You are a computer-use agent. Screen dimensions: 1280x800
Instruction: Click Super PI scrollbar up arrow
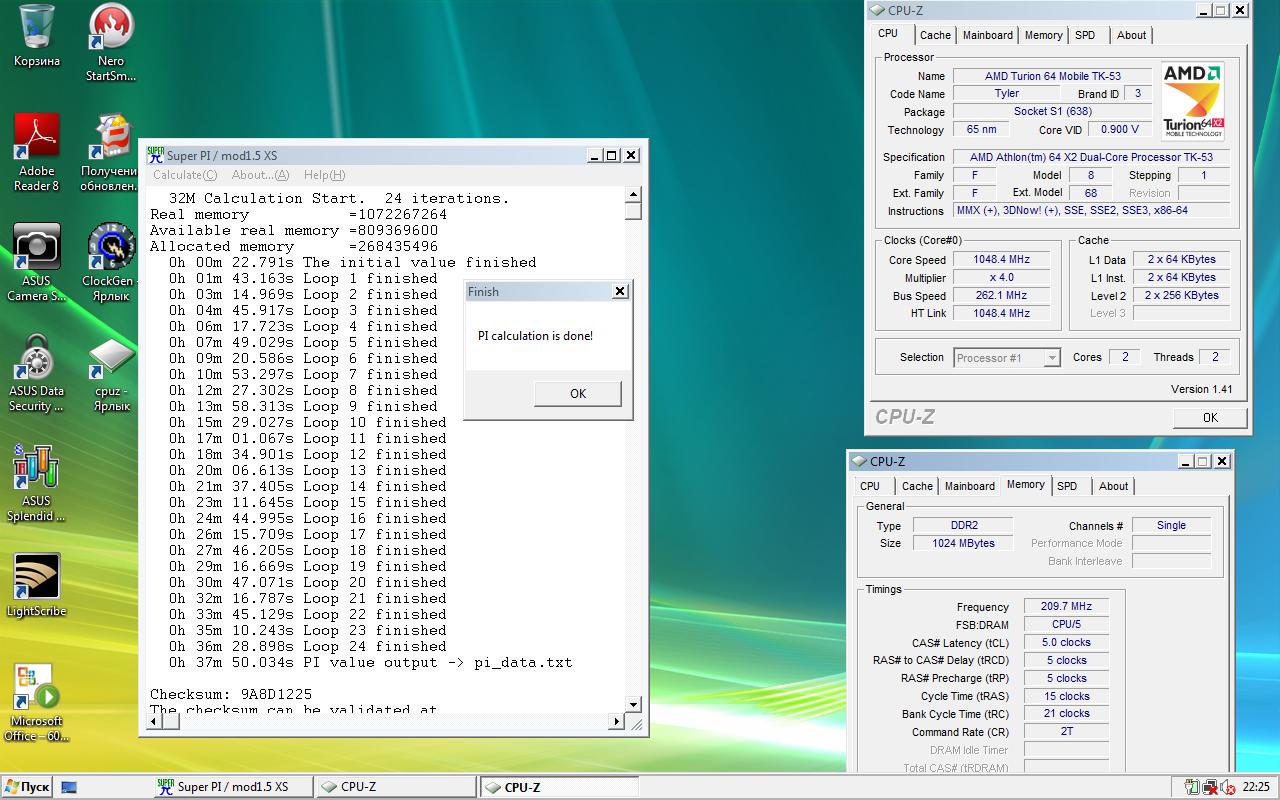pos(633,195)
